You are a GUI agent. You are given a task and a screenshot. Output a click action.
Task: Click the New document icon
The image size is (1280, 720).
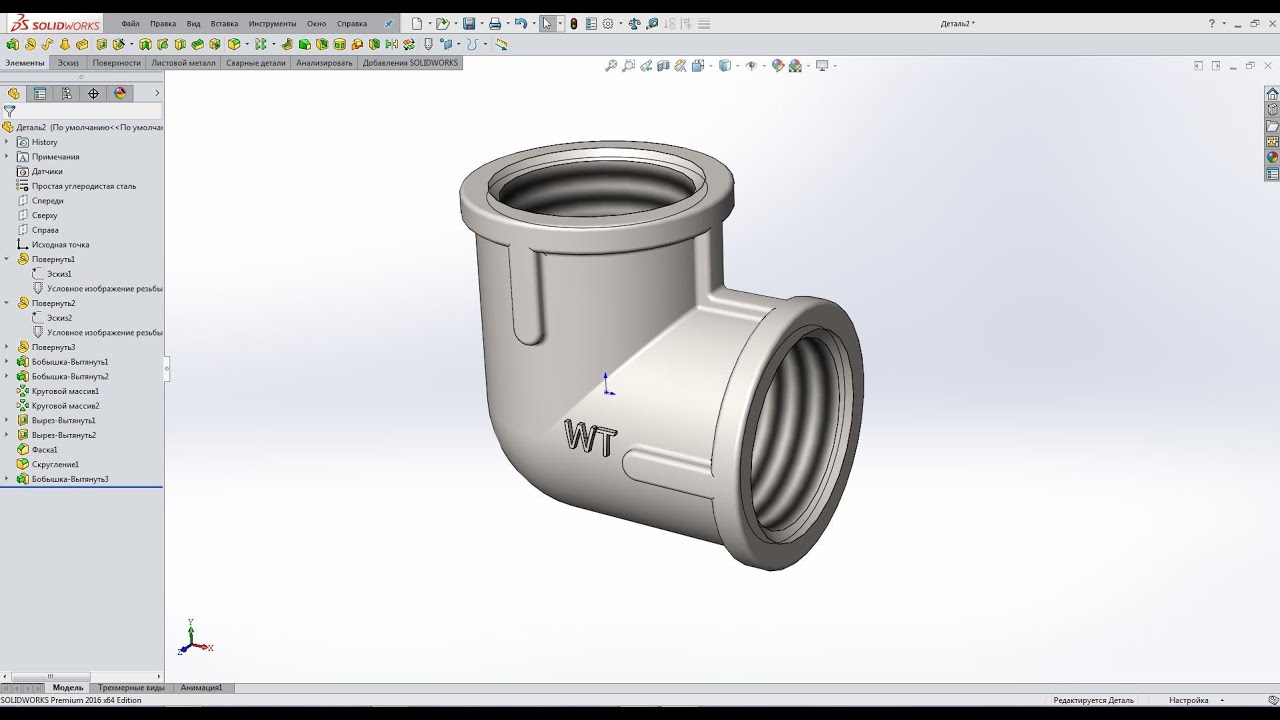click(417, 23)
